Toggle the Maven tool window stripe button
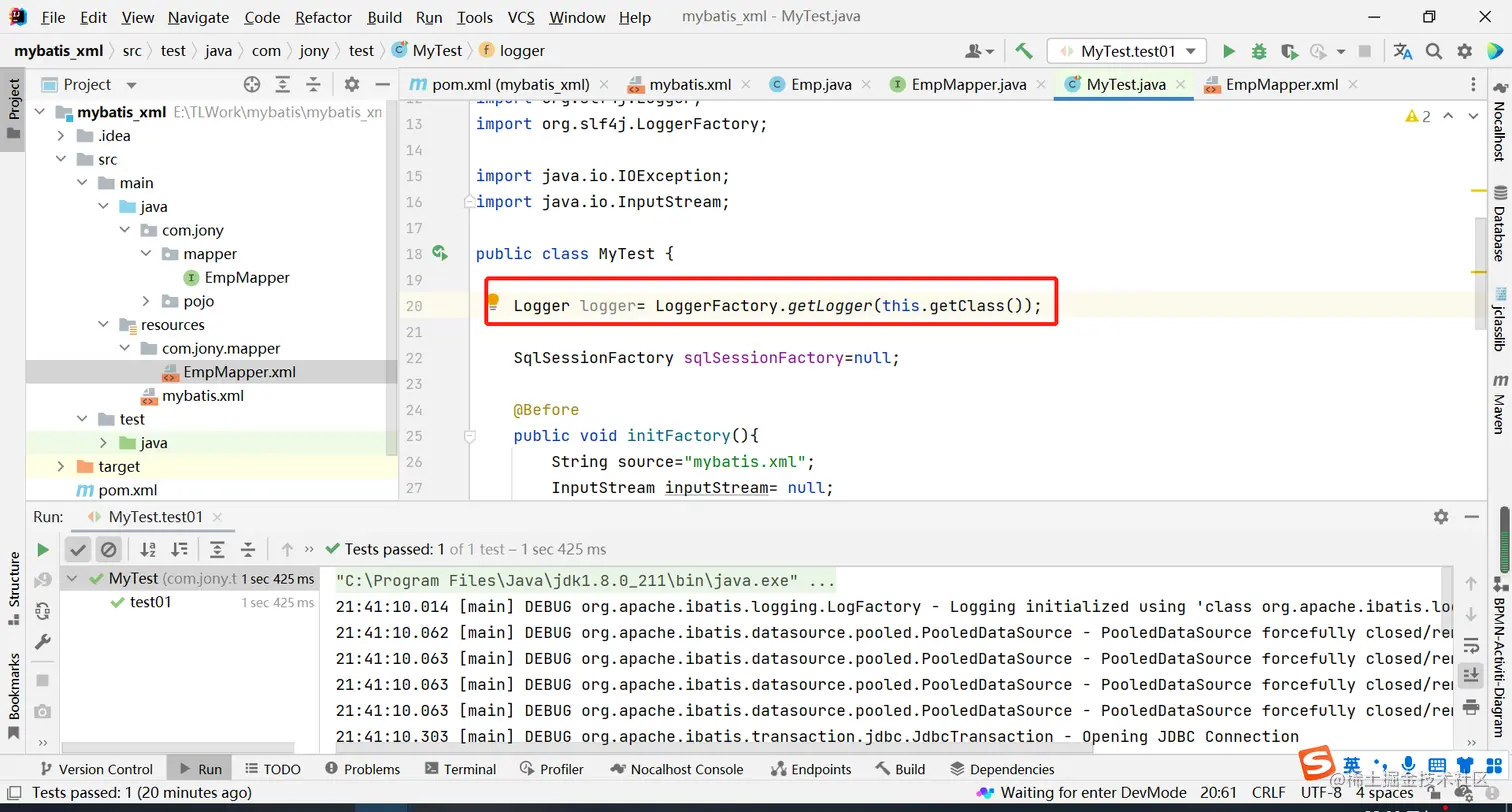The image size is (1512, 812). [x=1500, y=404]
